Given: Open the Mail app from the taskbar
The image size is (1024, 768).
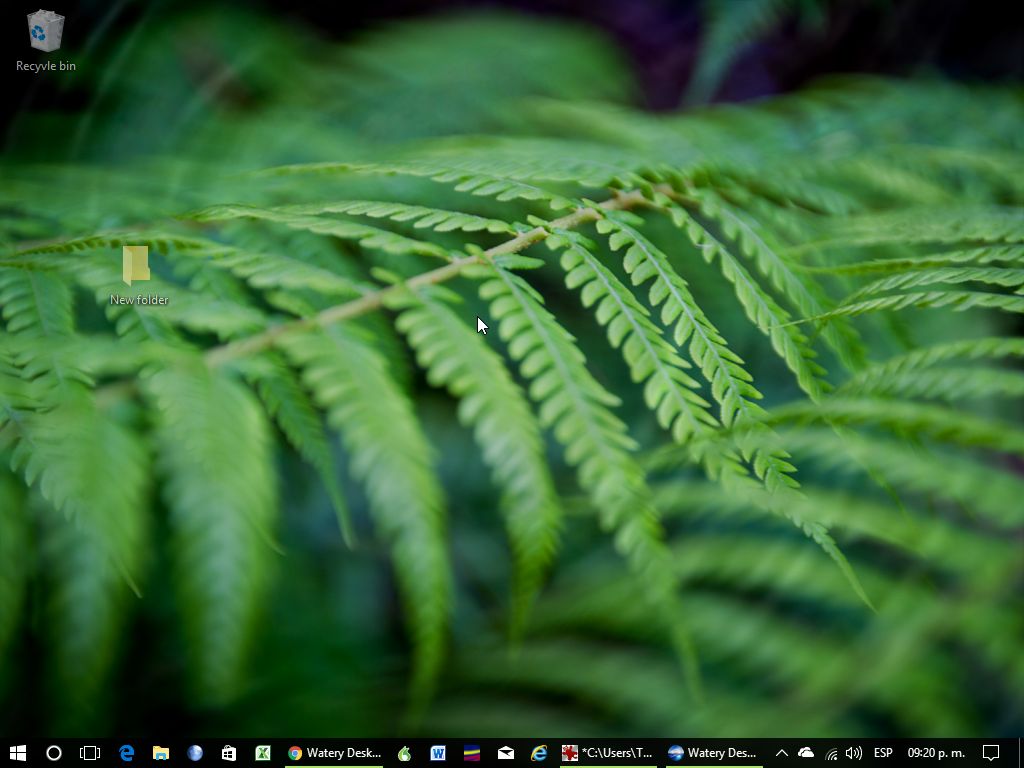Looking at the screenshot, I should [x=505, y=753].
